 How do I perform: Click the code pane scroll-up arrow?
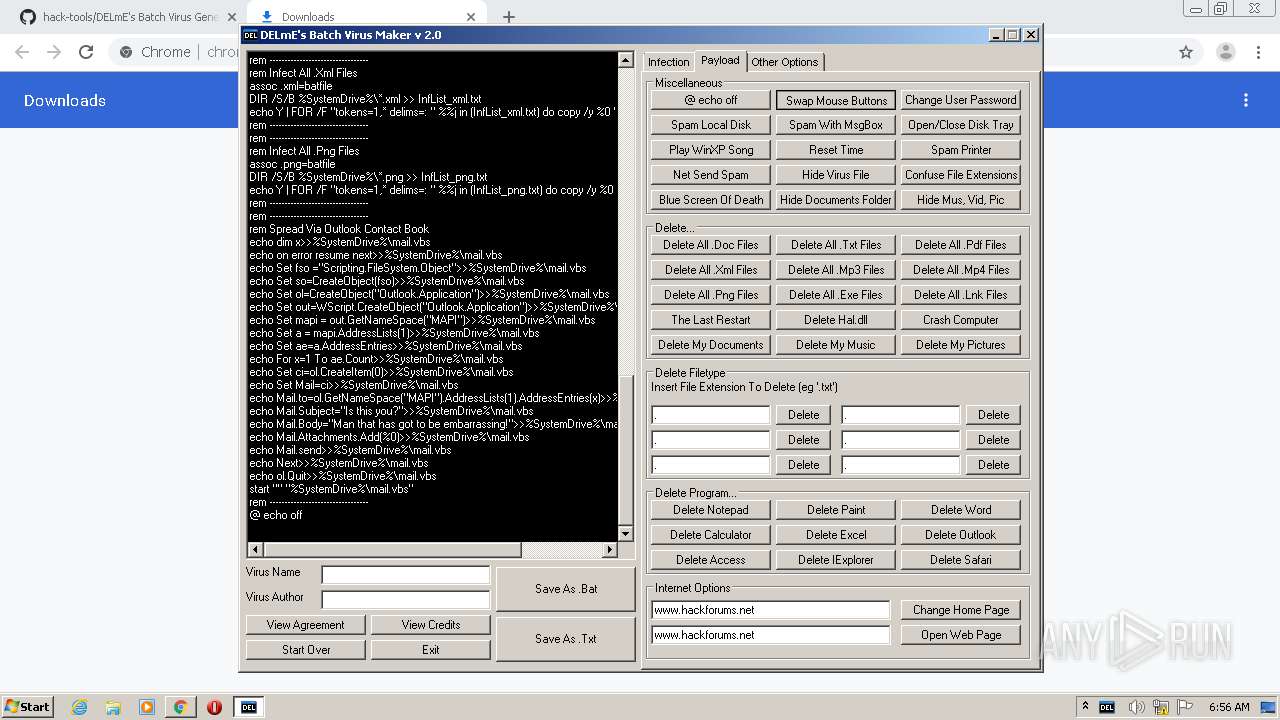coord(626,60)
